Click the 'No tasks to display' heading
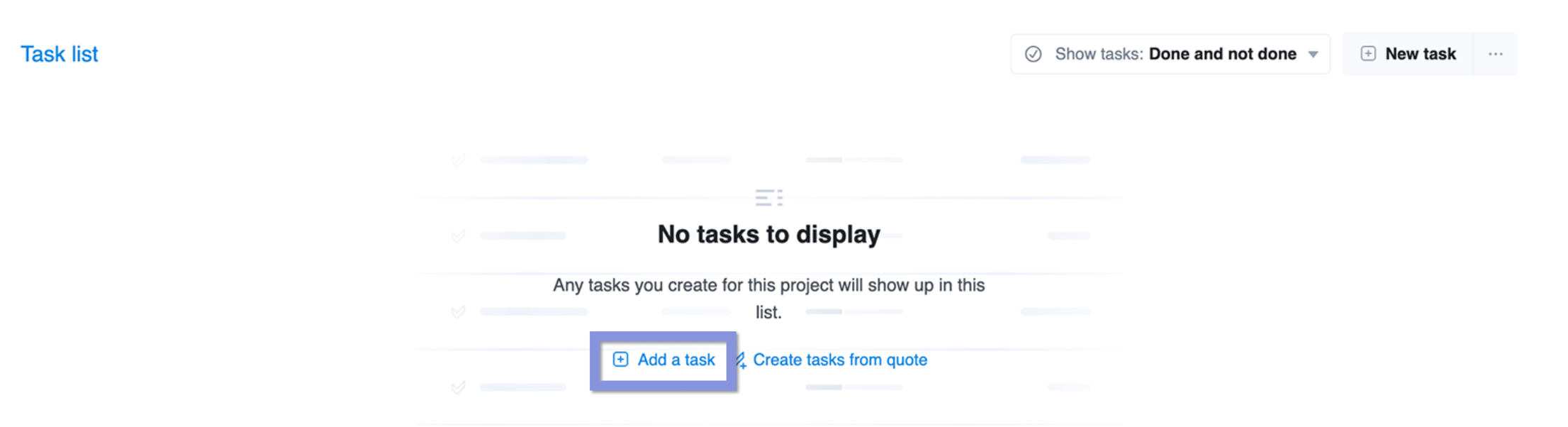Viewport: 1568px width, 427px height. coord(768,234)
